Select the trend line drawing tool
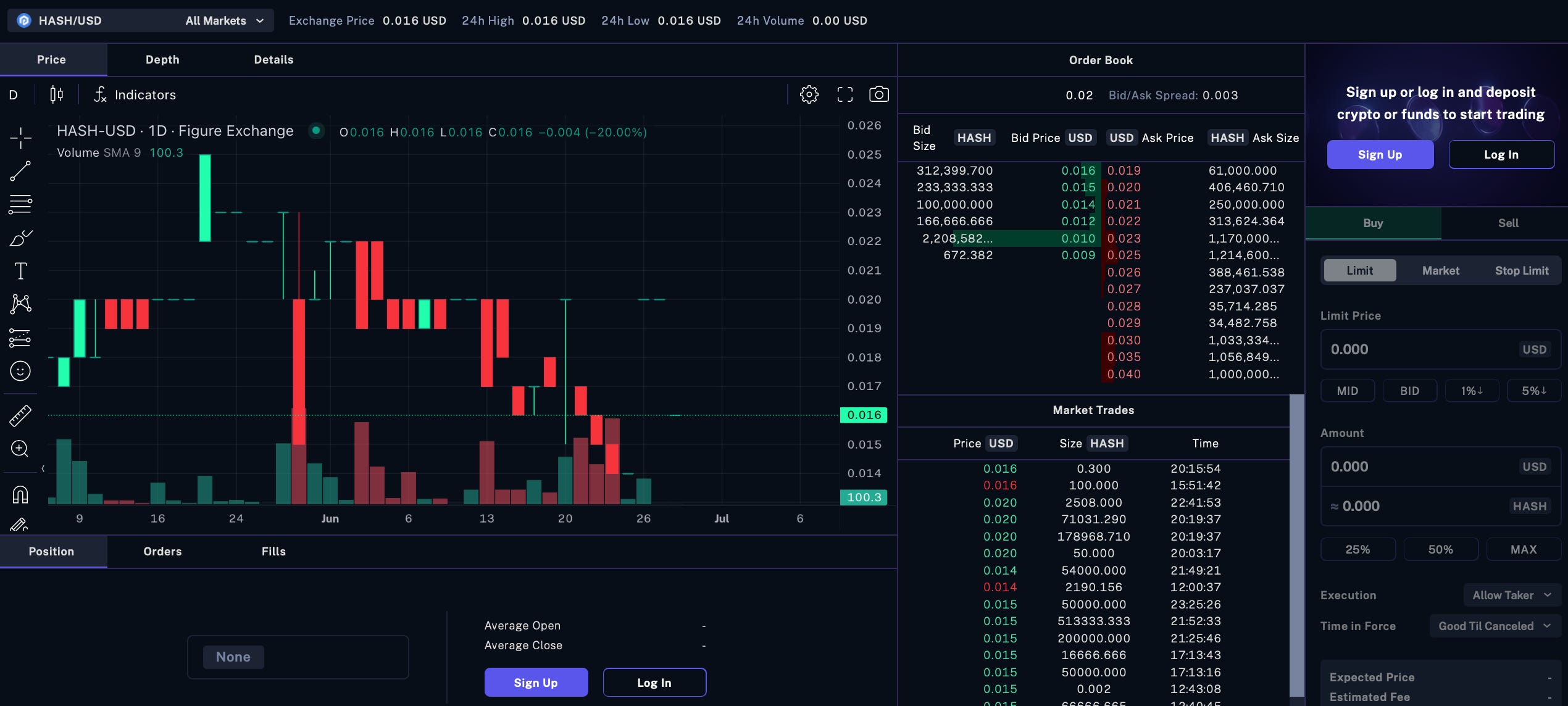The width and height of the screenshot is (1568, 706). point(20,172)
